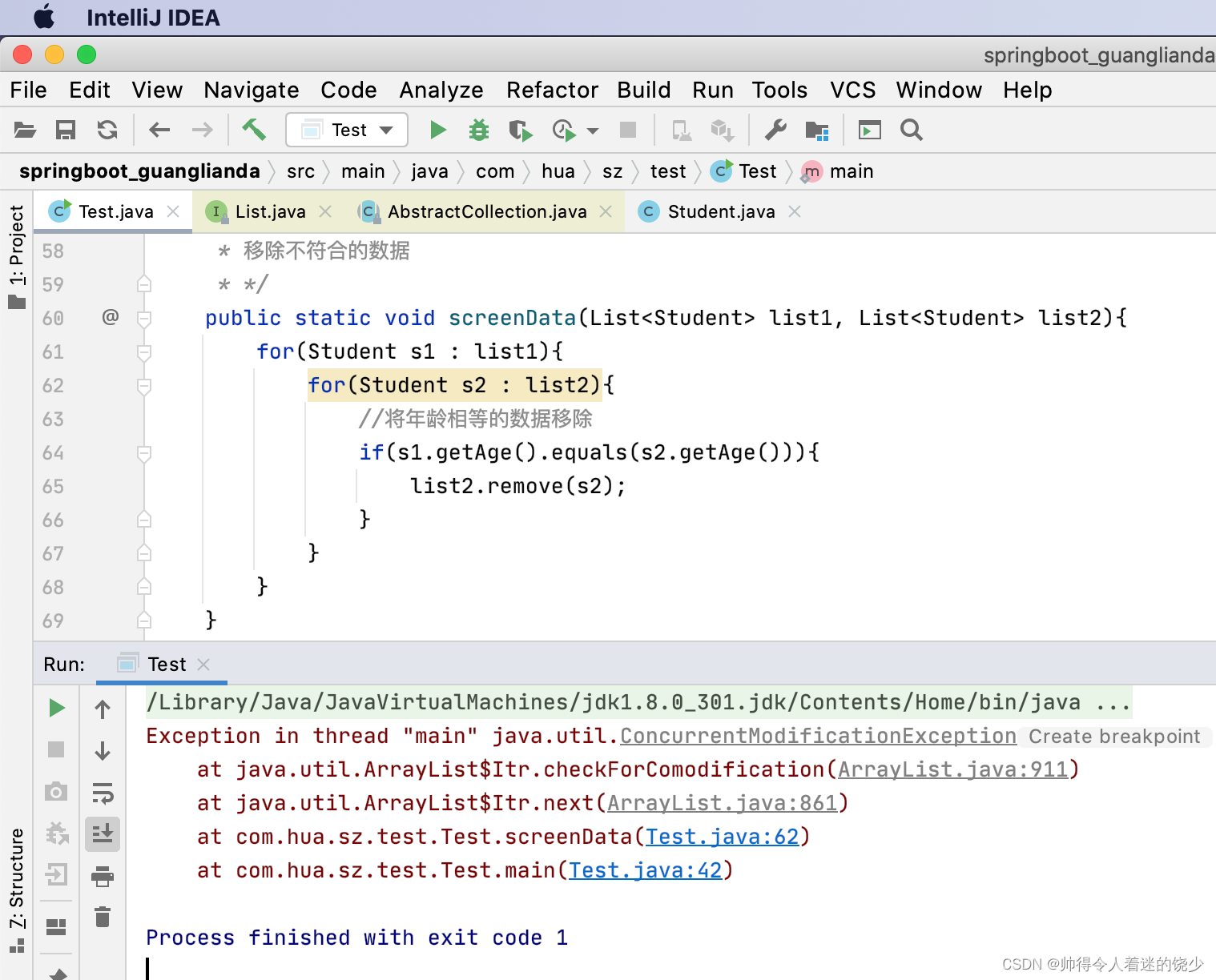Collapse the fold at line 60

coord(144,319)
